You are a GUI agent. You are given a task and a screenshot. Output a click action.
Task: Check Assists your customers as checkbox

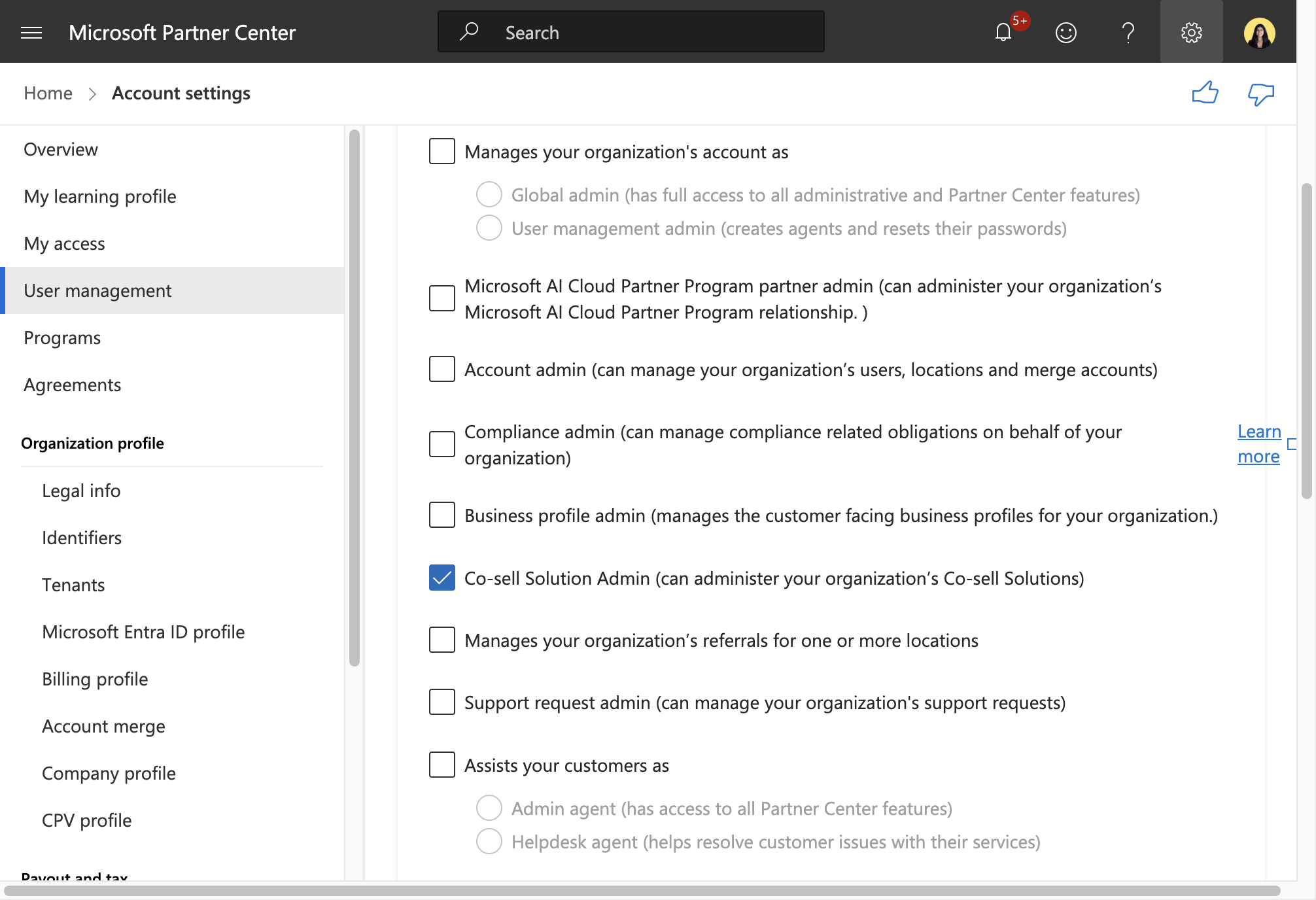click(442, 765)
